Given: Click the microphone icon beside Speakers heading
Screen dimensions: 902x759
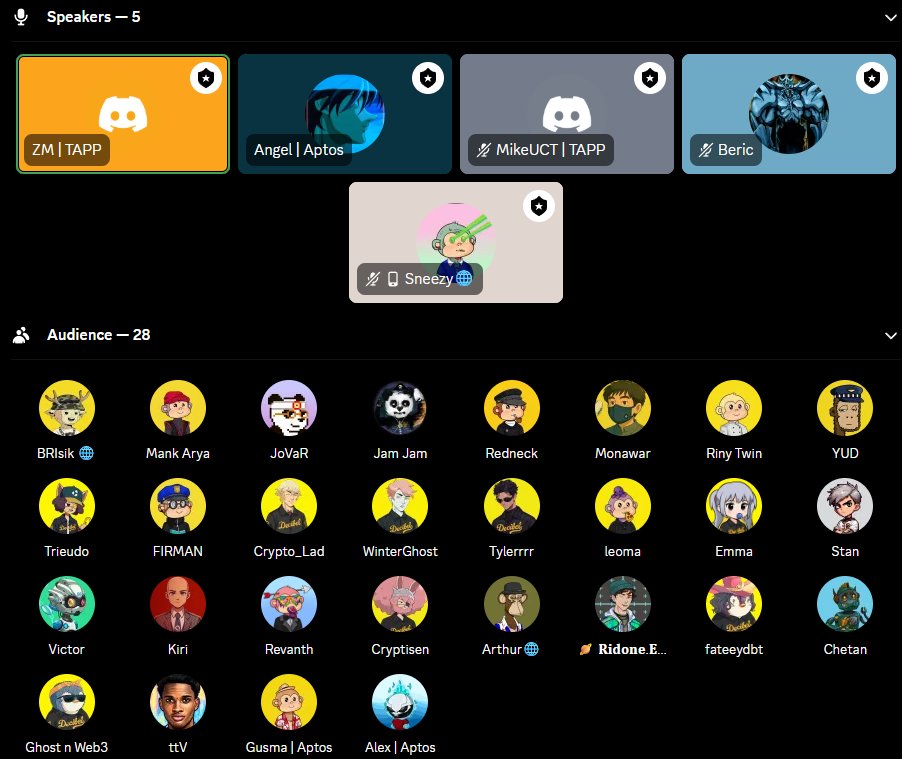Looking at the screenshot, I should tap(21, 17).
